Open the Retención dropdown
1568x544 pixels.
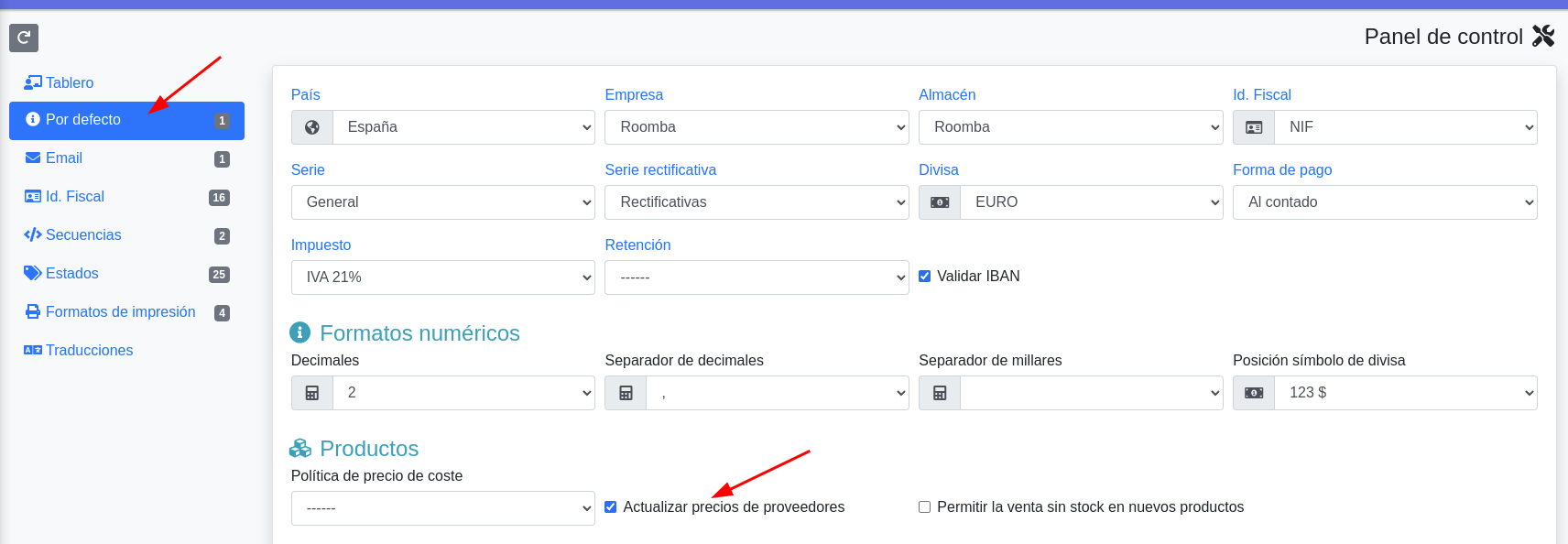(757, 277)
